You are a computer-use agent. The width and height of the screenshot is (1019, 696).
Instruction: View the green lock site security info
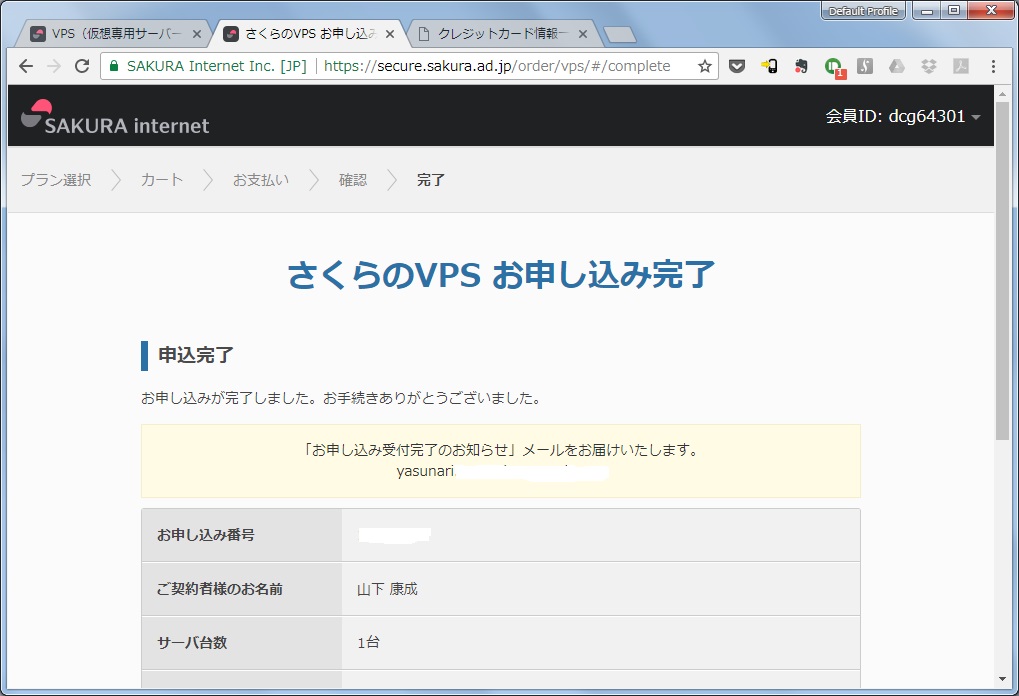point(114,66)
